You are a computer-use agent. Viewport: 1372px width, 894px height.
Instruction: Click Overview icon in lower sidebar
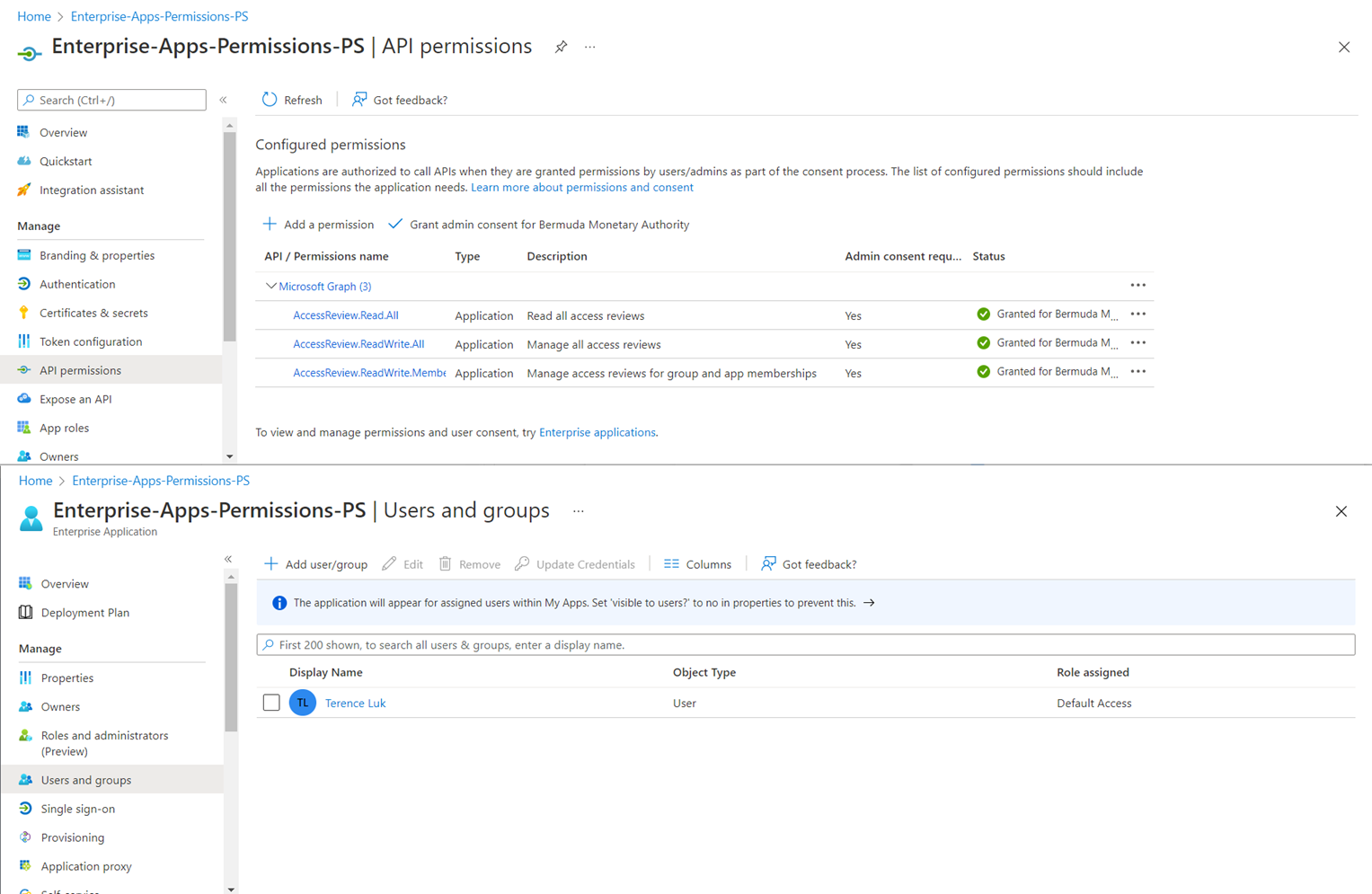pyautogui.click(x=25, y=583)
